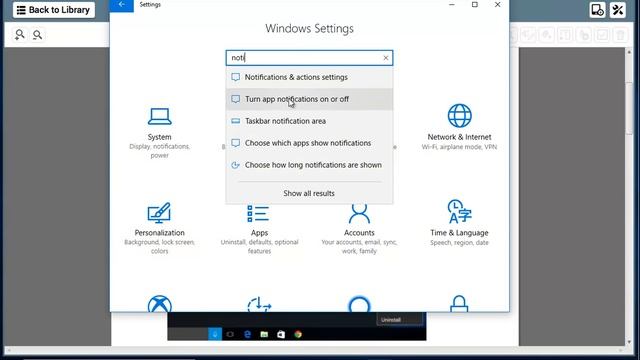Select Turn app notifications on or off

(309, 99)
